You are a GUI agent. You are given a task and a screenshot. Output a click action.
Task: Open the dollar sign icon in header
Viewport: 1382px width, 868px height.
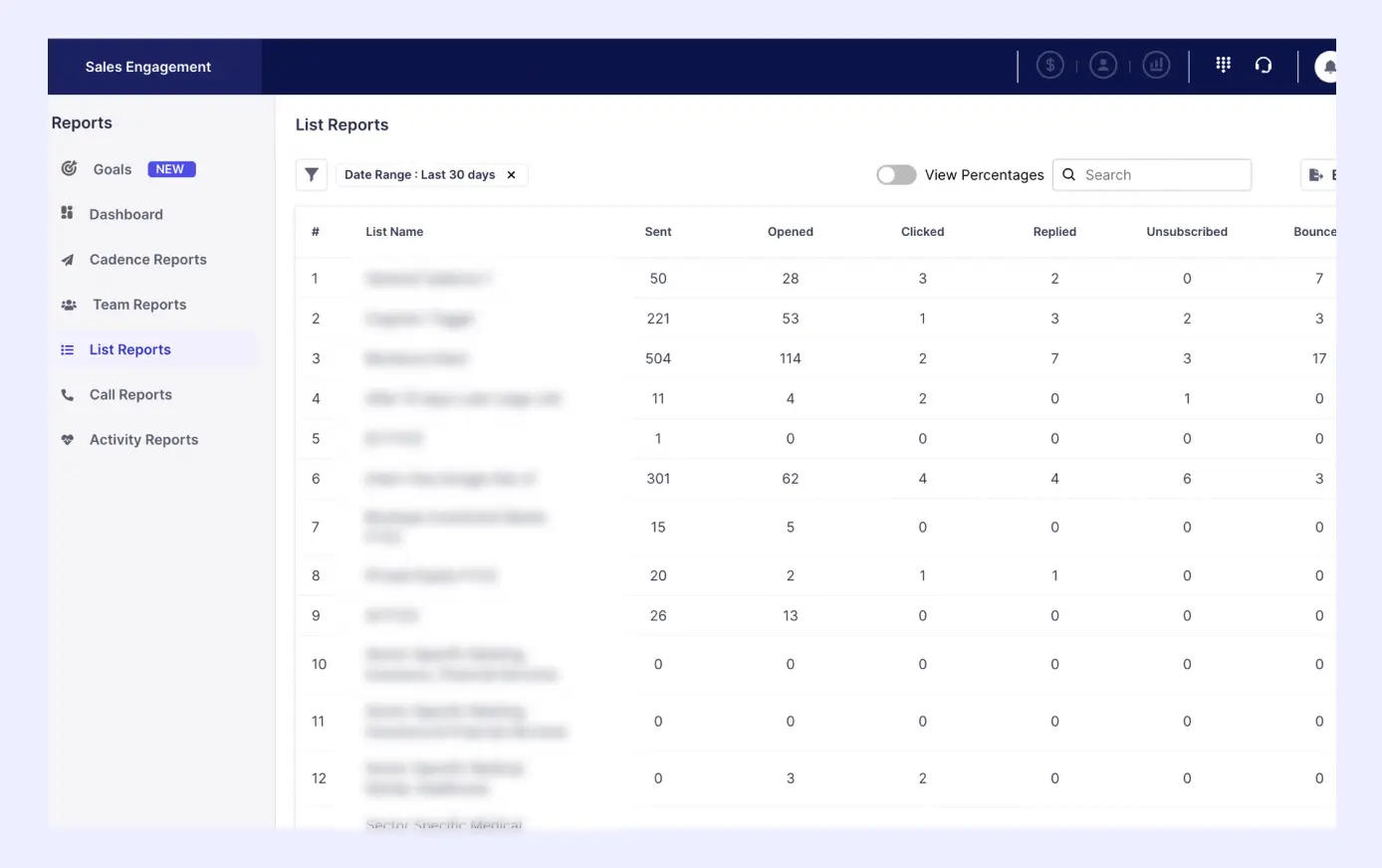click(x=1049, y=66)
